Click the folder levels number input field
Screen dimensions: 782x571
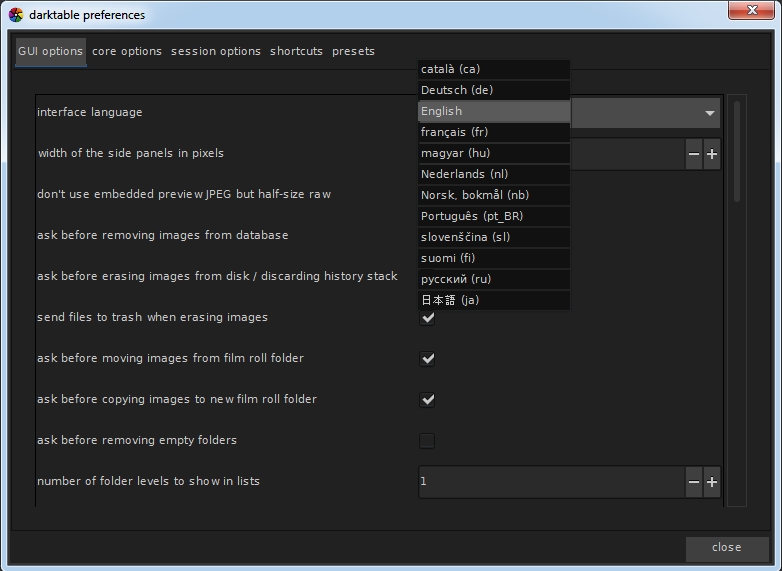(x=550, y=482)
